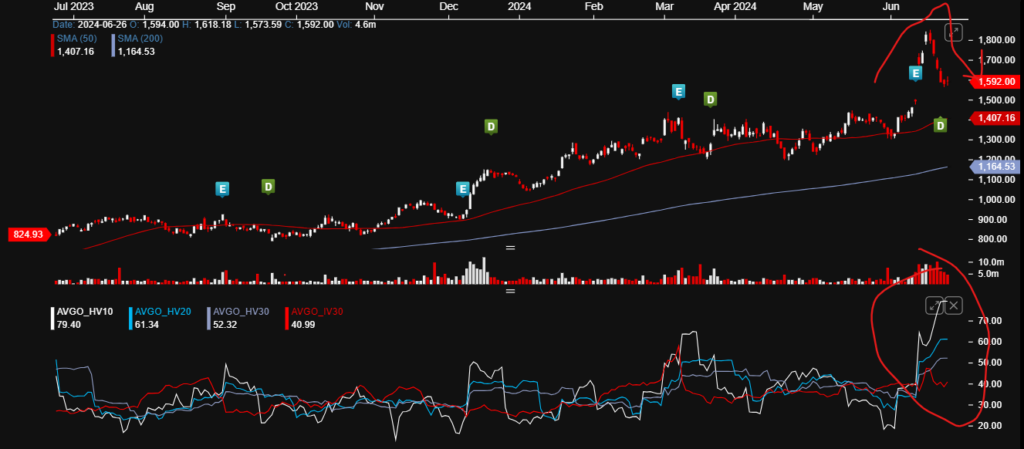The image size is (1024, 449).
Task: Click the Oct 2023 time axis label
Action: click(x=296, y=7)
